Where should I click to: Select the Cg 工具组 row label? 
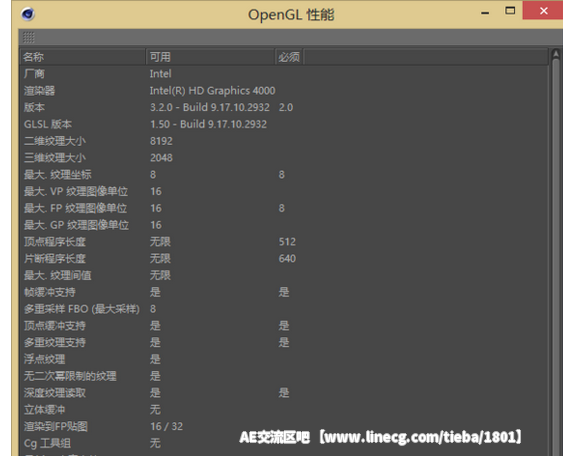coord(47,443)
